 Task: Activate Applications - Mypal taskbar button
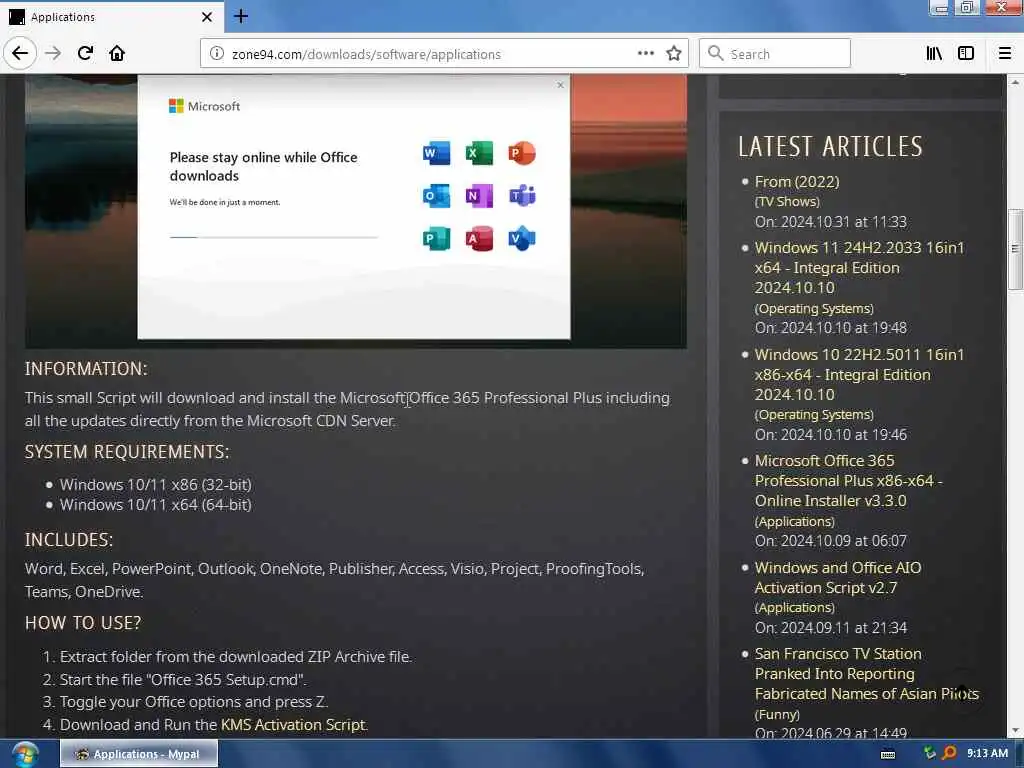(x=138, y=754)
